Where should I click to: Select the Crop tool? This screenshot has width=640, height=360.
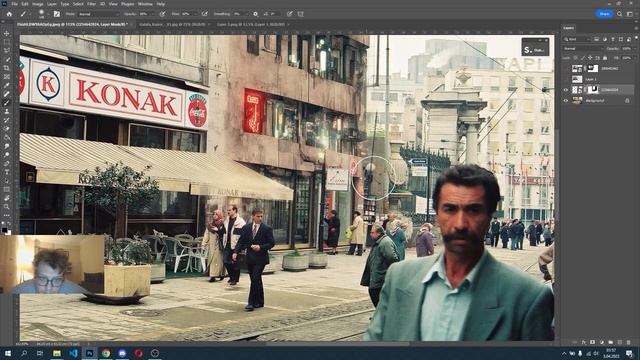click(x=7, y=68)
